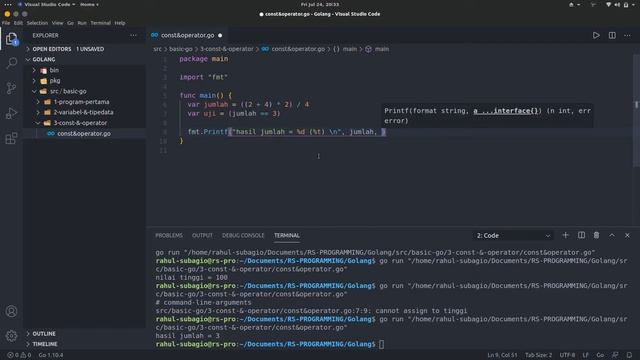
Task: Expand the bin folder
Action: [x=54, y=70]
